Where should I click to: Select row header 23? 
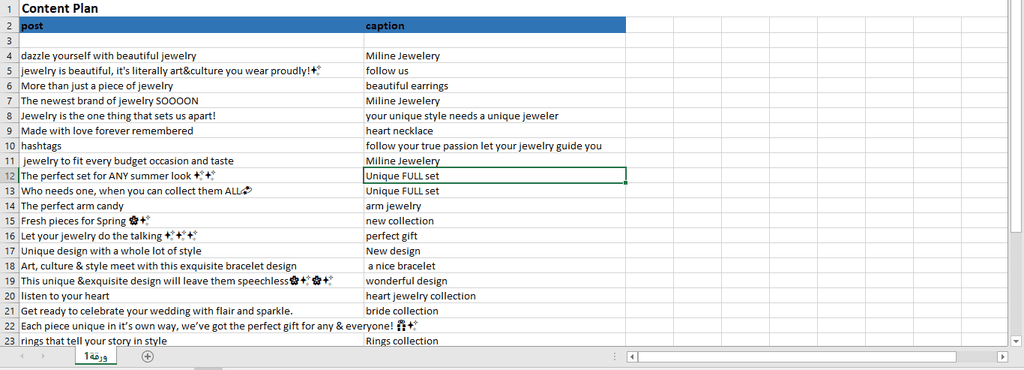pyautogui.click(x=9, y=341)
